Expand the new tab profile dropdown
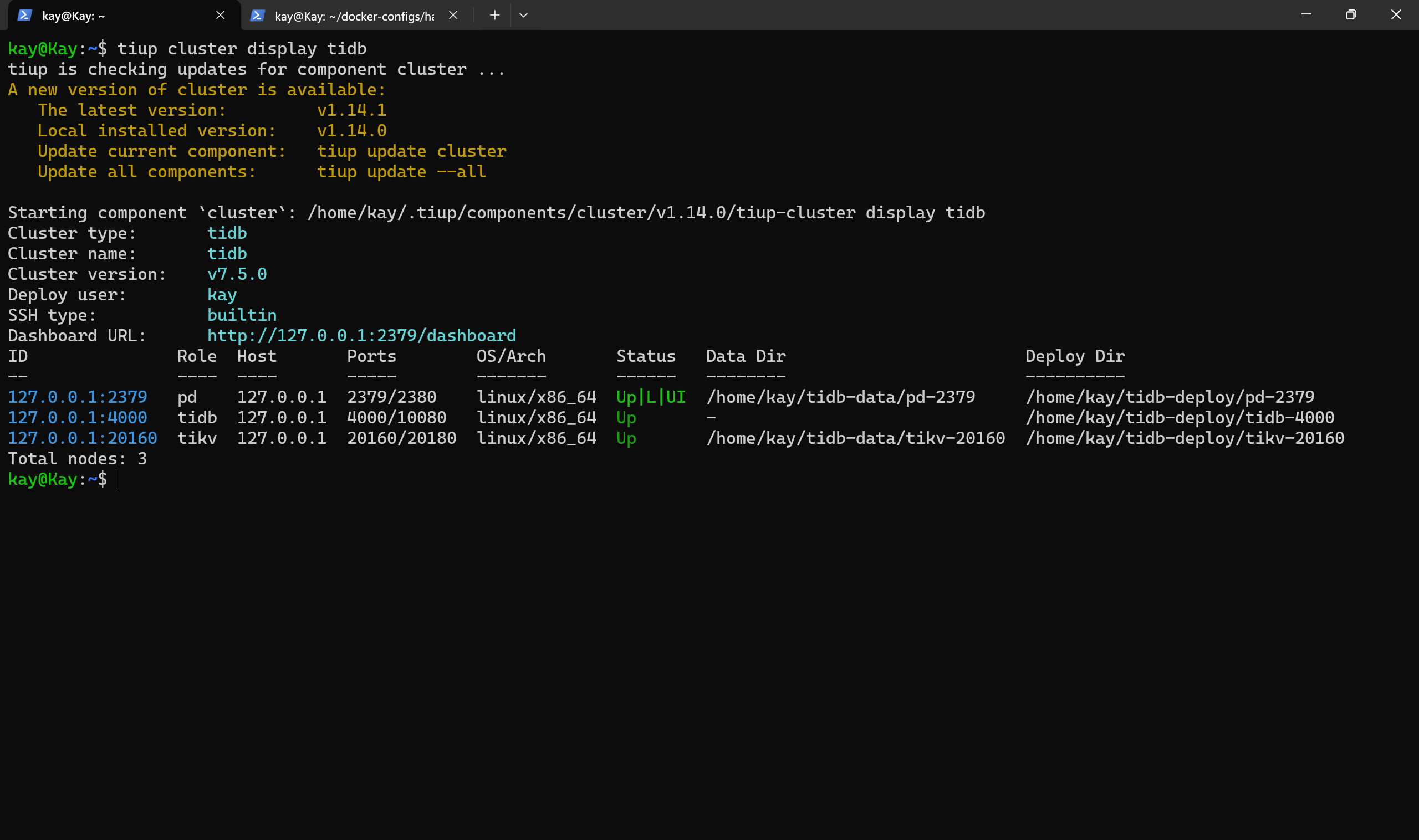The width and height of the screenshot is (1419, 840). pyautogui.click(x=524, y=16)
